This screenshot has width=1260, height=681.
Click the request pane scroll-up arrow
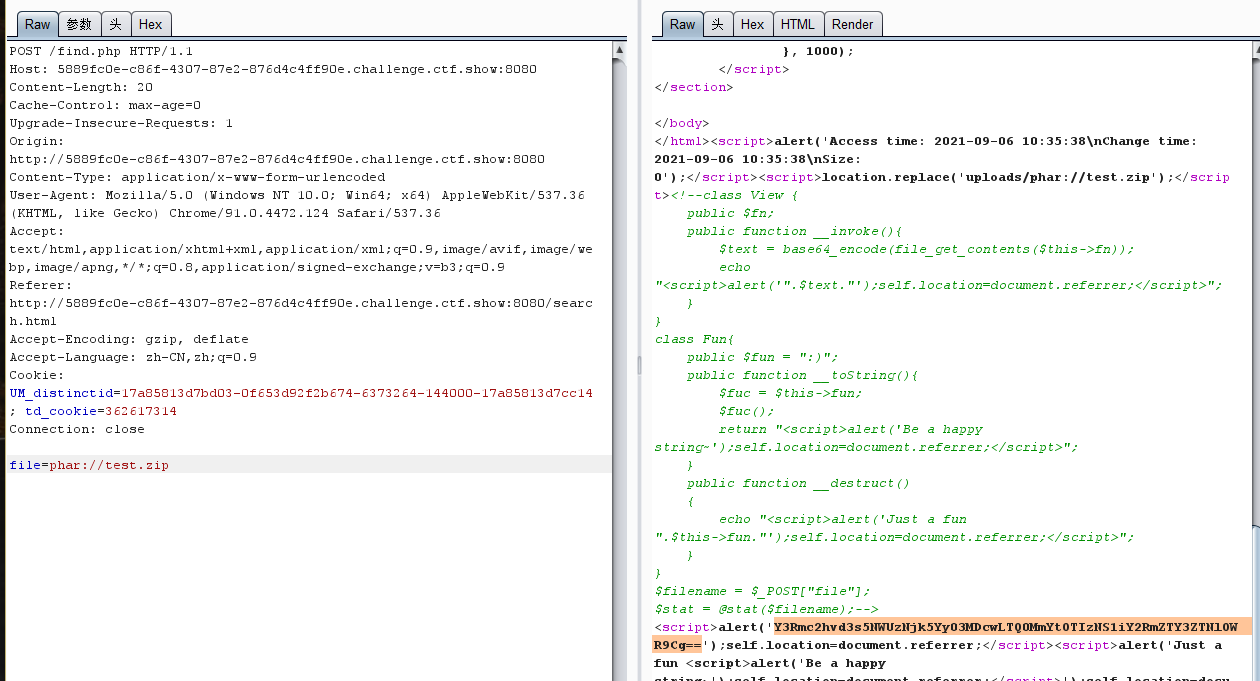620,49
